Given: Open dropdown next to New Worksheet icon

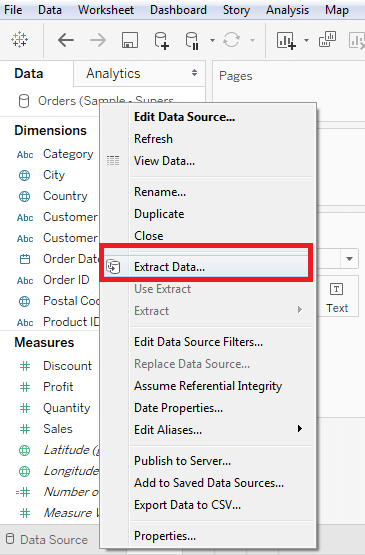Looking at the screenshot, I should [306, 40].
